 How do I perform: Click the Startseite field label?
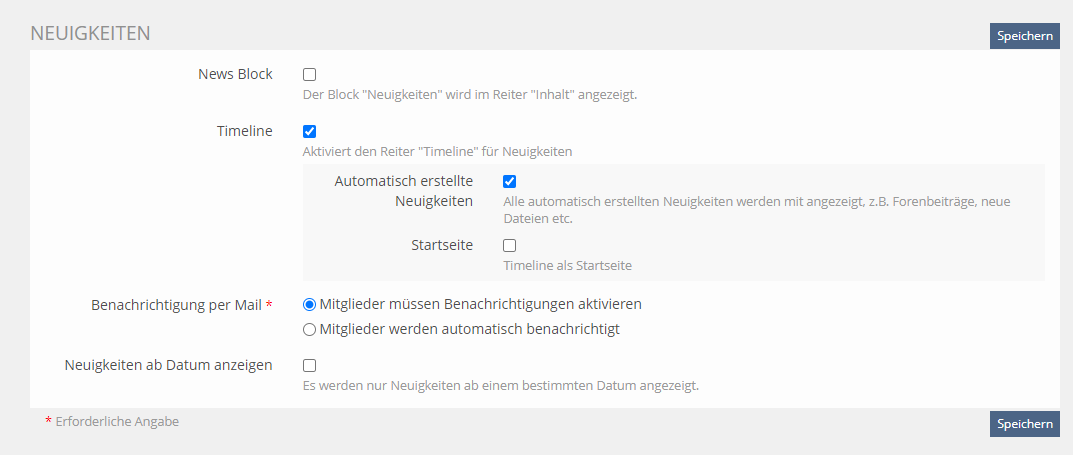point(442,245)
